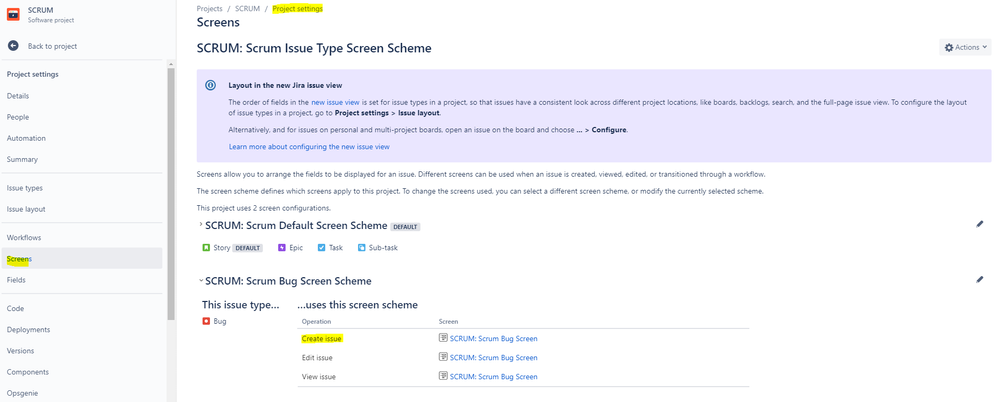
Task: Expand the Scrum Default Screen Scheme section
Action: click(x=201, y=224)
